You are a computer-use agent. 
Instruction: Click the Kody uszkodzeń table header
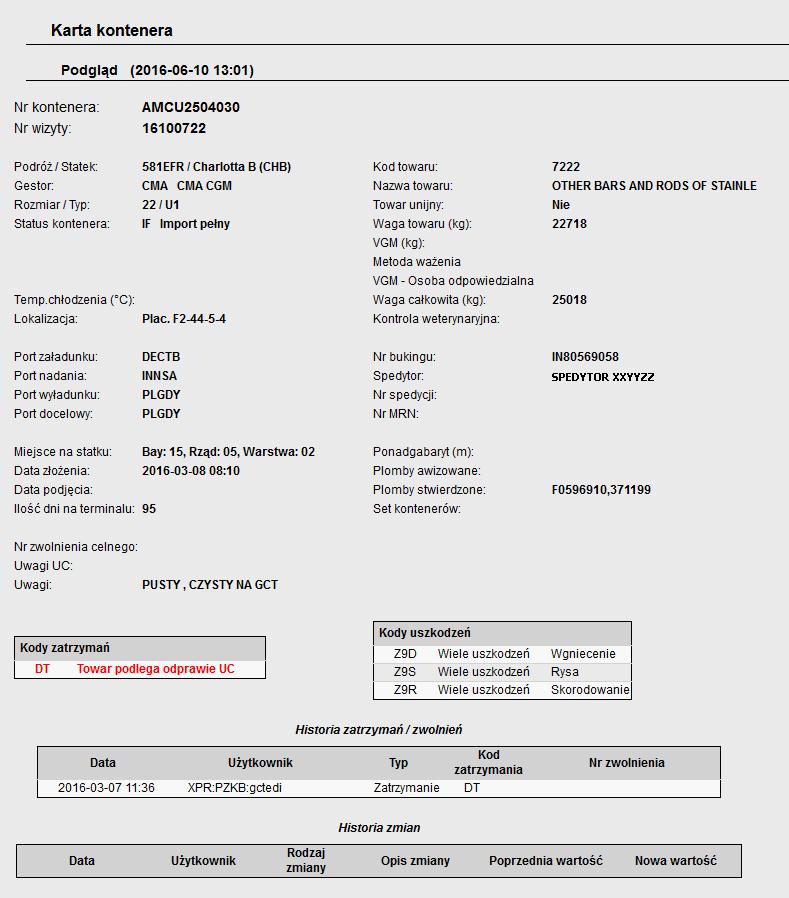coord(502,633)
